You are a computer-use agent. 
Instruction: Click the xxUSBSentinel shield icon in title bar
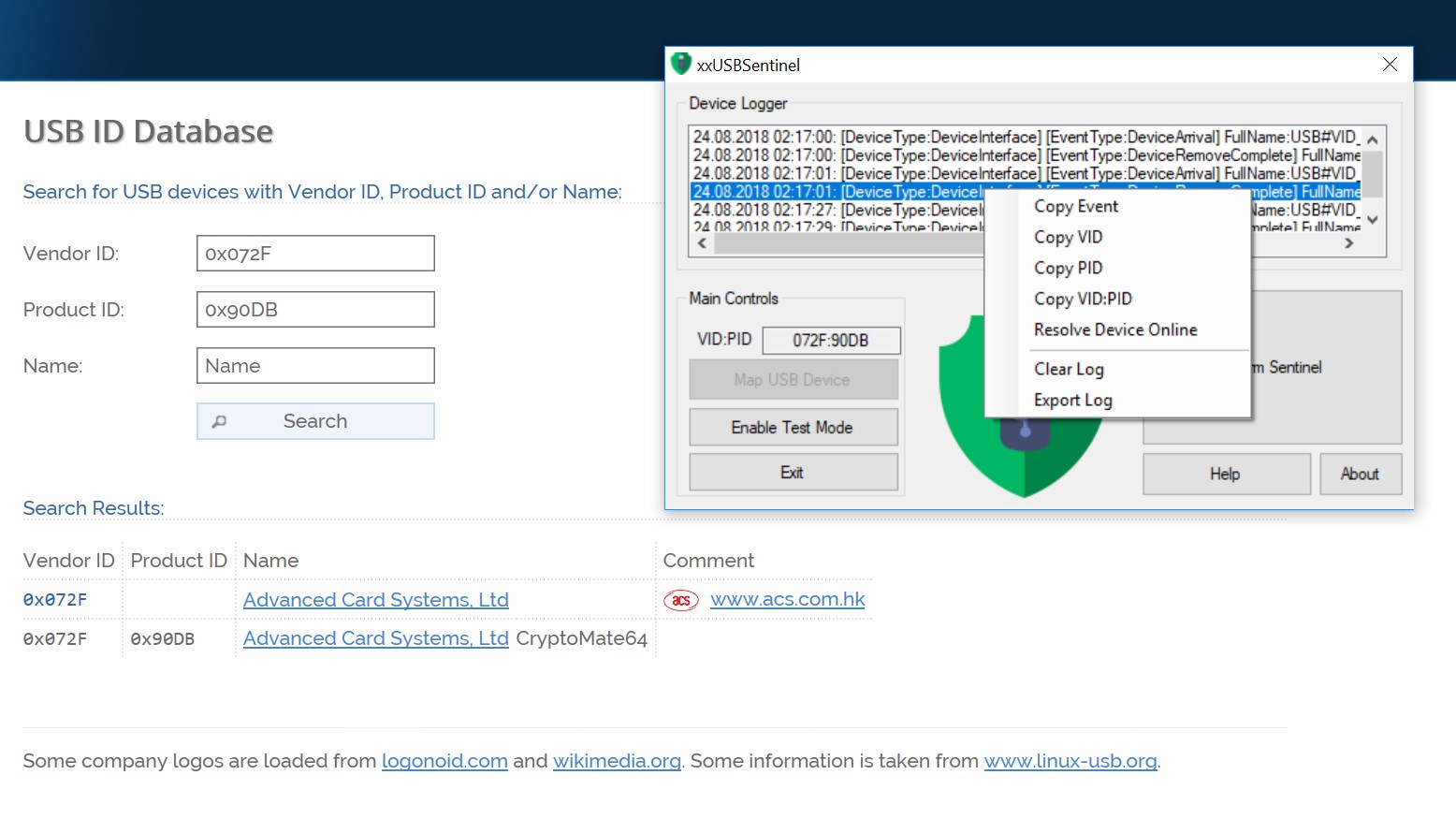click(x=681, y=65)
